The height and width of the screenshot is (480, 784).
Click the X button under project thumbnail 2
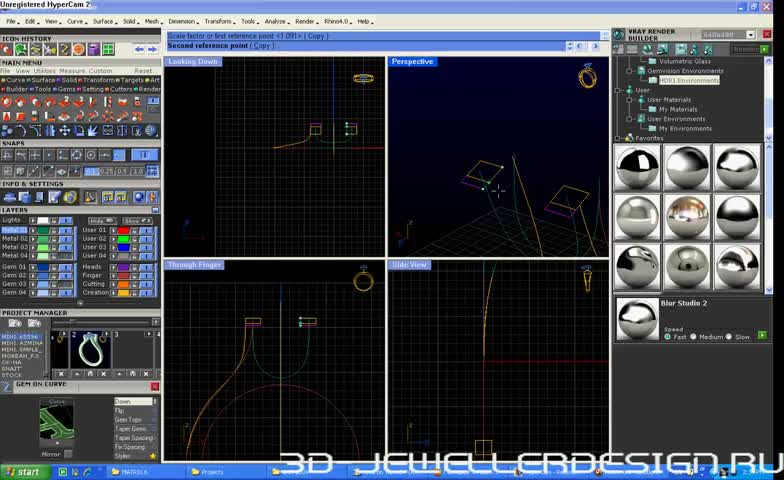coord(104,374)
